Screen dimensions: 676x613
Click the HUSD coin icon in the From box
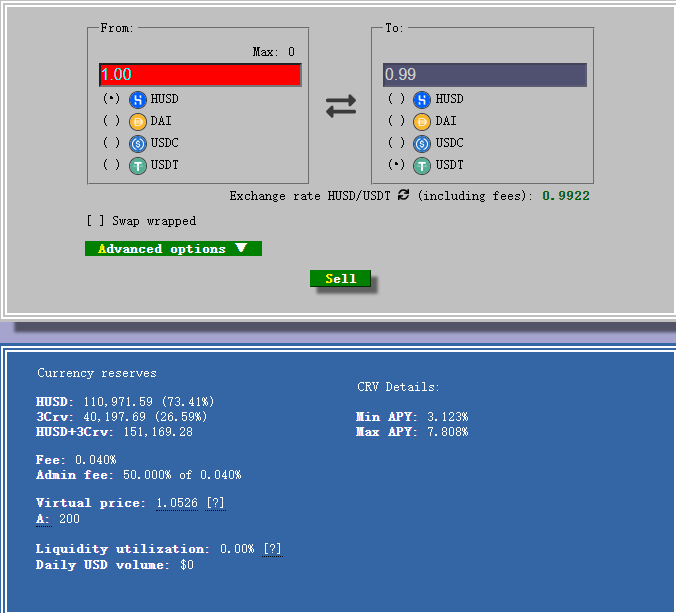(x=138, y=100)
